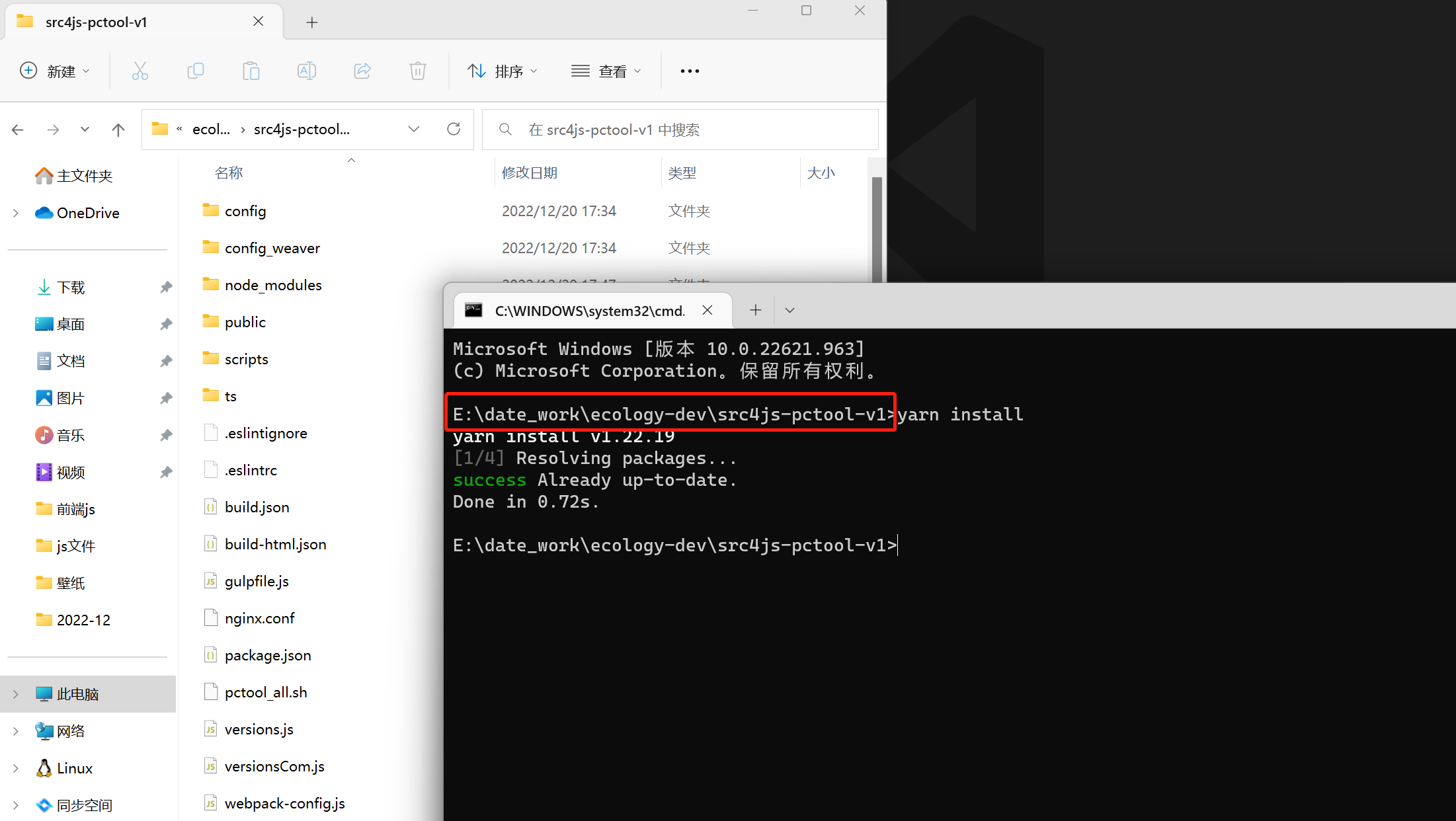Screen dimensions: 1456x821
Task: Click the search box in src4js-pctool-v1
Action: pyautogui.click(x=680, y=130)
